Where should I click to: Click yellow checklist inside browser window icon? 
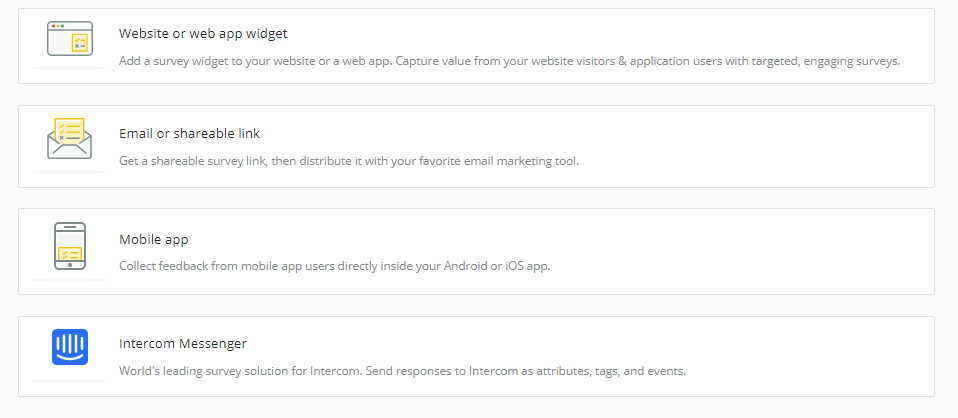point(80,43)
